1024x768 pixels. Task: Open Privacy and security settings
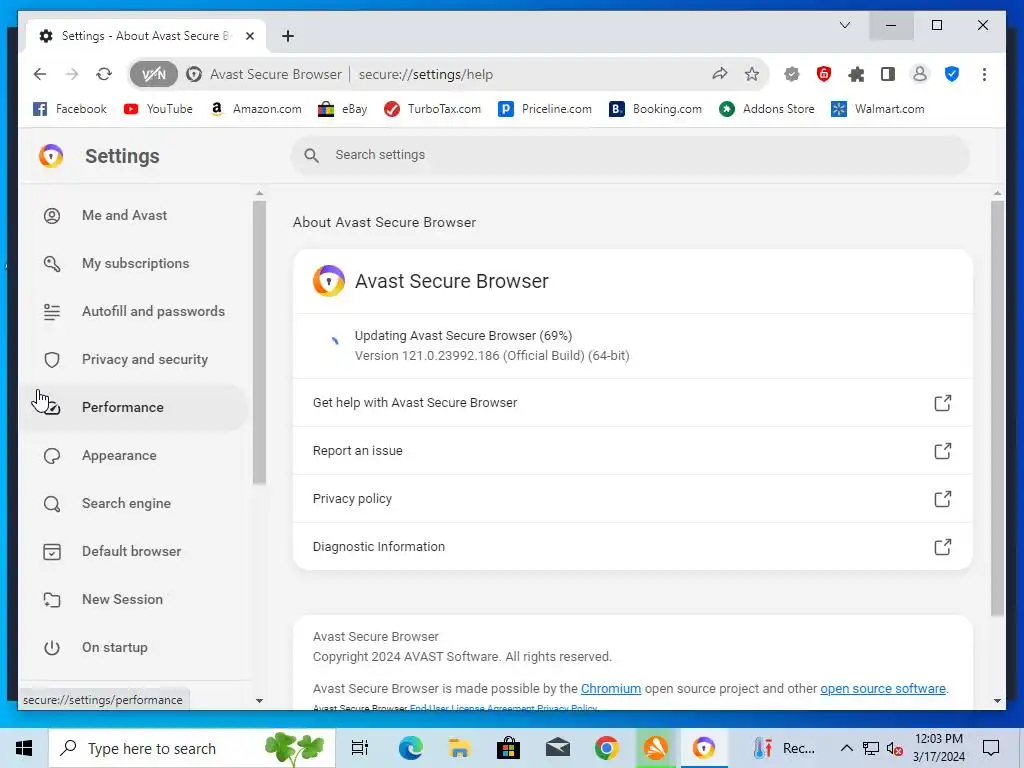134,360
